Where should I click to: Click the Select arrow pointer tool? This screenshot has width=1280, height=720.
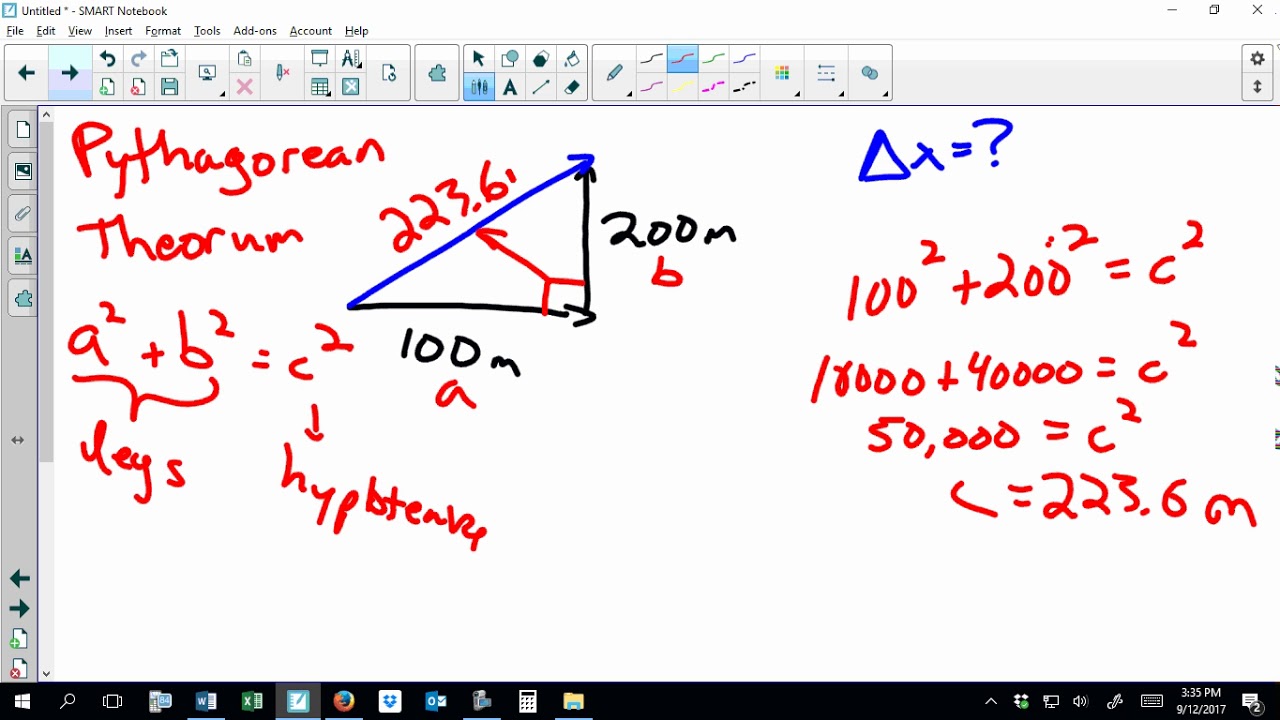coord(478,58)
